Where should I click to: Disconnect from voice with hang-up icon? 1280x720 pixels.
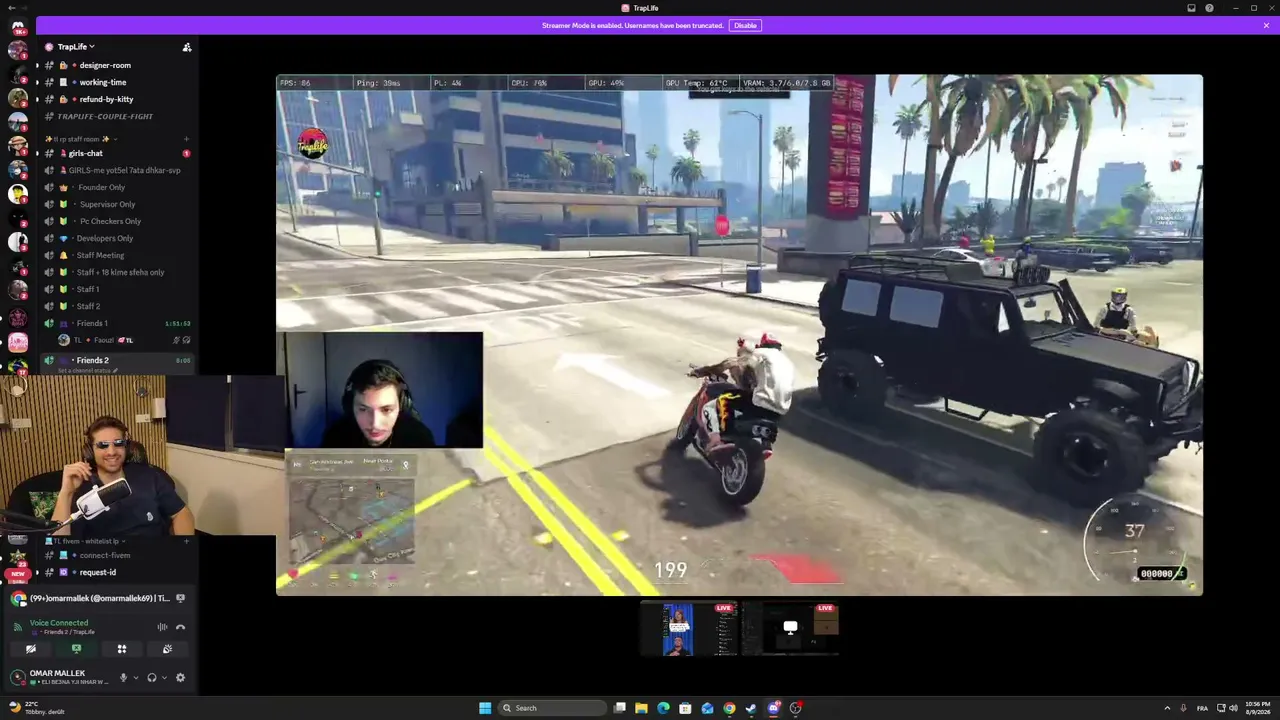click(180, 627)
